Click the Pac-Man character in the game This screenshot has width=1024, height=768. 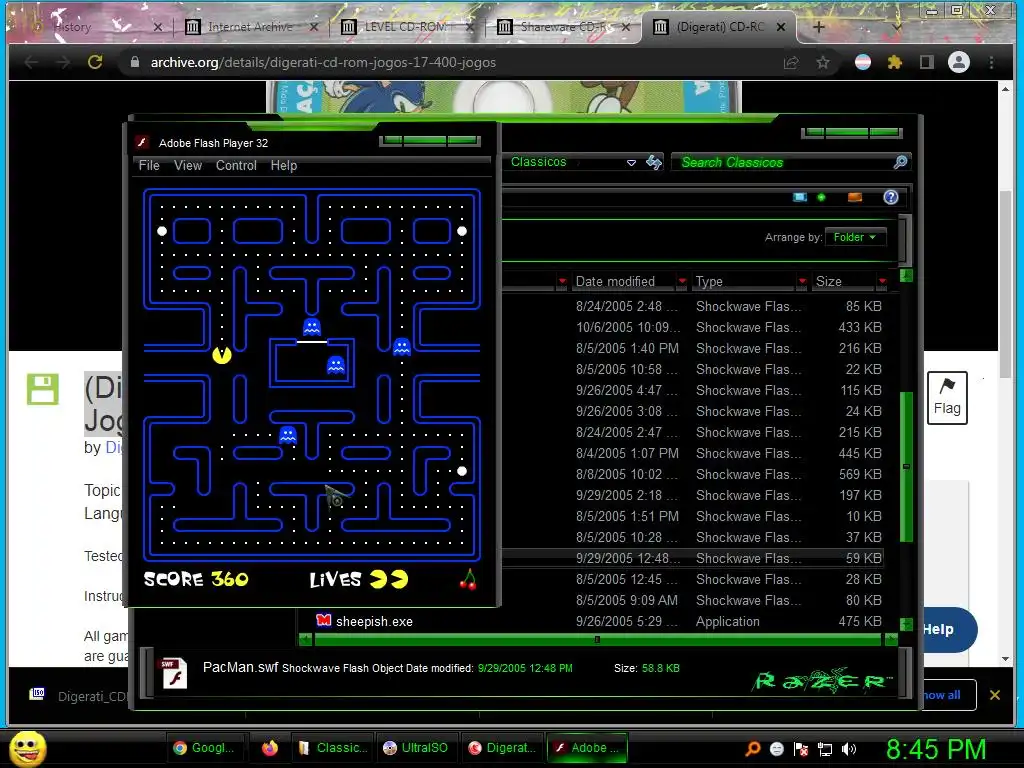tap(222, 355)
